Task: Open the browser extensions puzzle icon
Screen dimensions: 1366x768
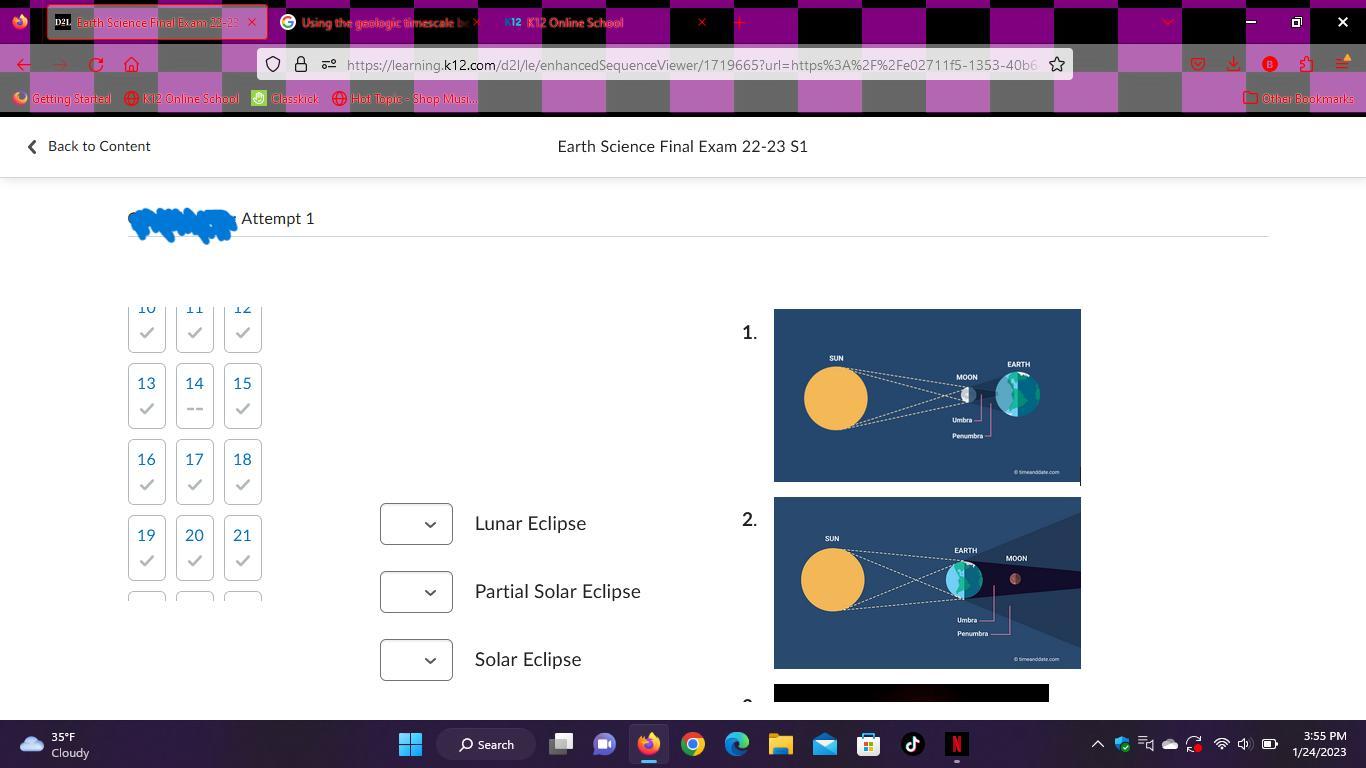Action: 1306,65
